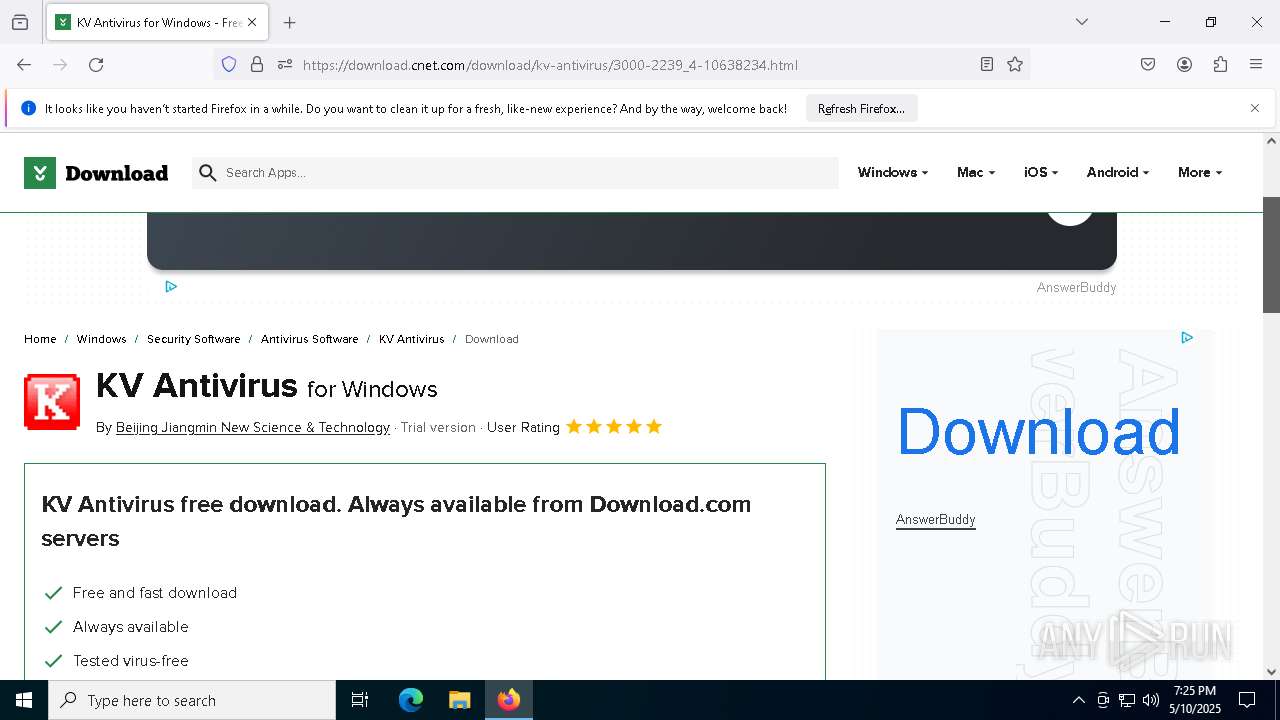This screenshot has height=720, width=1280.
Task: Open Download.com logo home
Action: (96, 173)
